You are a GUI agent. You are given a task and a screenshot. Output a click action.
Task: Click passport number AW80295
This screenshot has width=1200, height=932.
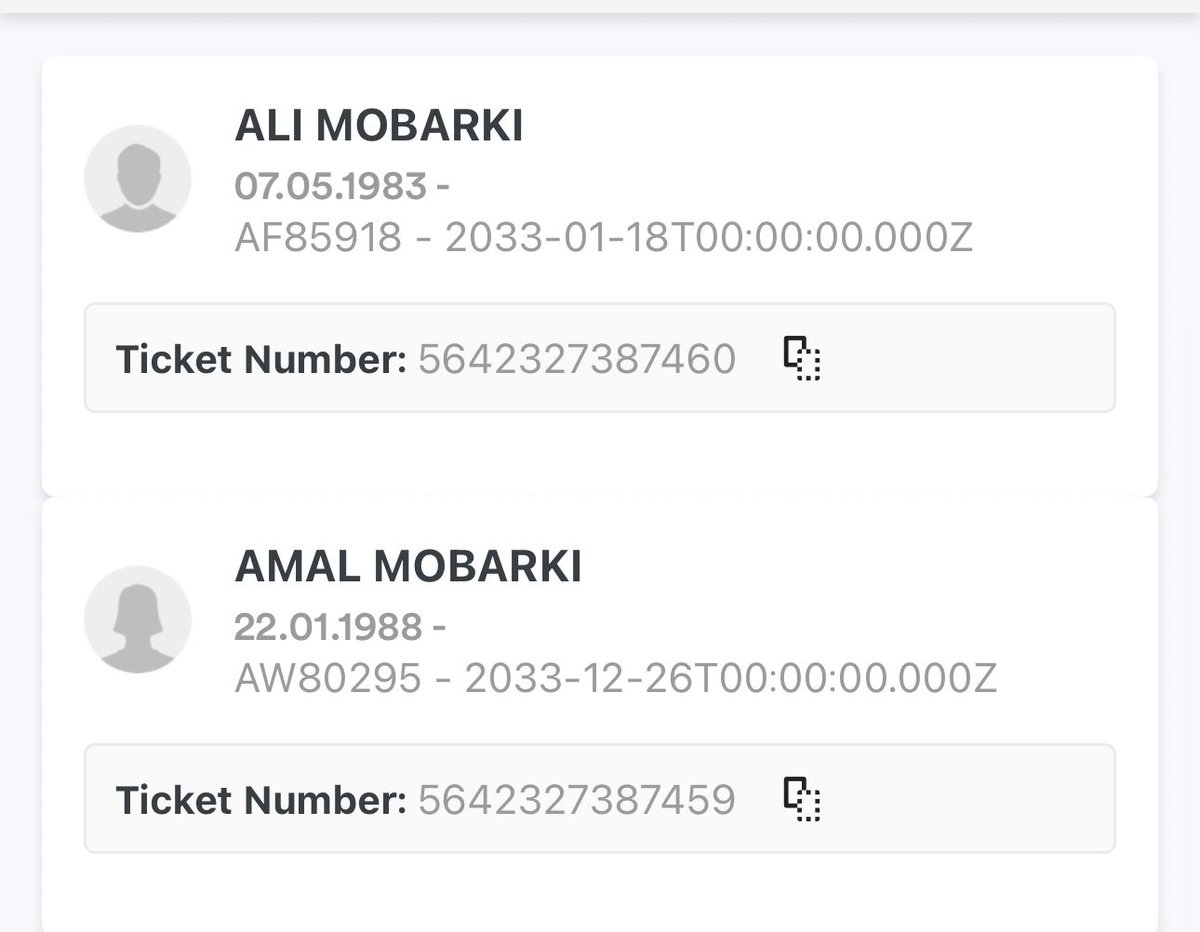tap(328, 679)
